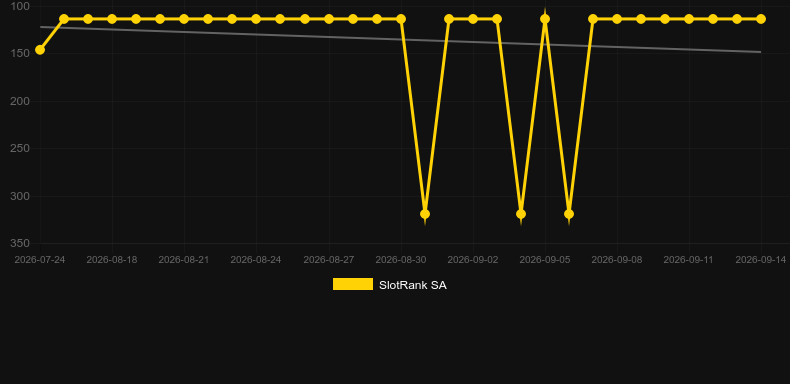Image resolution: width=790 pixels, height=384 pixels.
Task: Toggle the SlotRank SA legend entry
Action: point(389,285)
